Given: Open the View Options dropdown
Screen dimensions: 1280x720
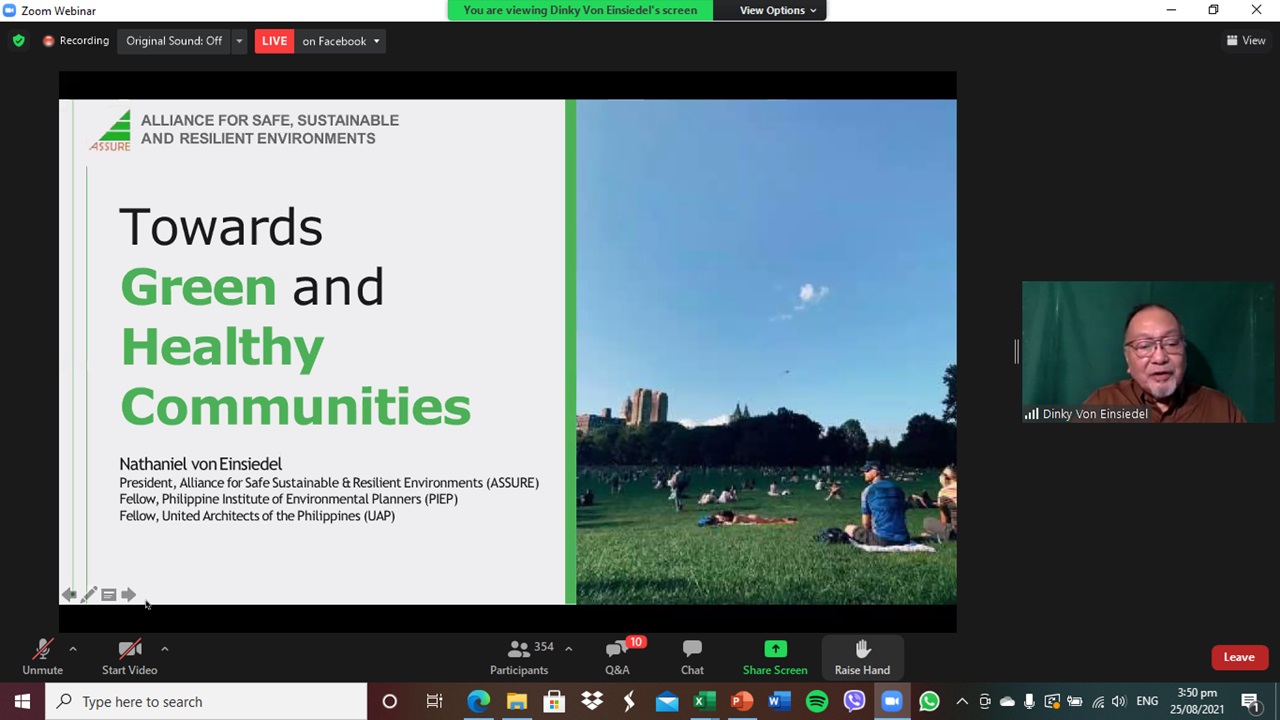Looking at the screenshot, I should point(778,10).
